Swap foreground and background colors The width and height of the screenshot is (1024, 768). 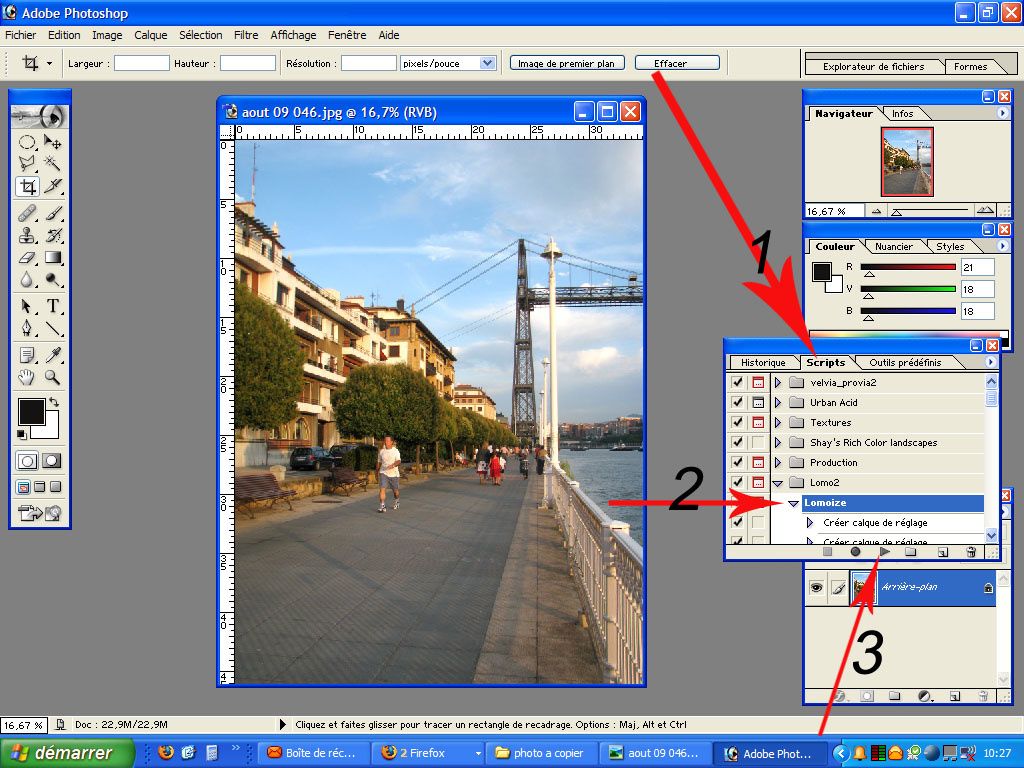(54, 402)
